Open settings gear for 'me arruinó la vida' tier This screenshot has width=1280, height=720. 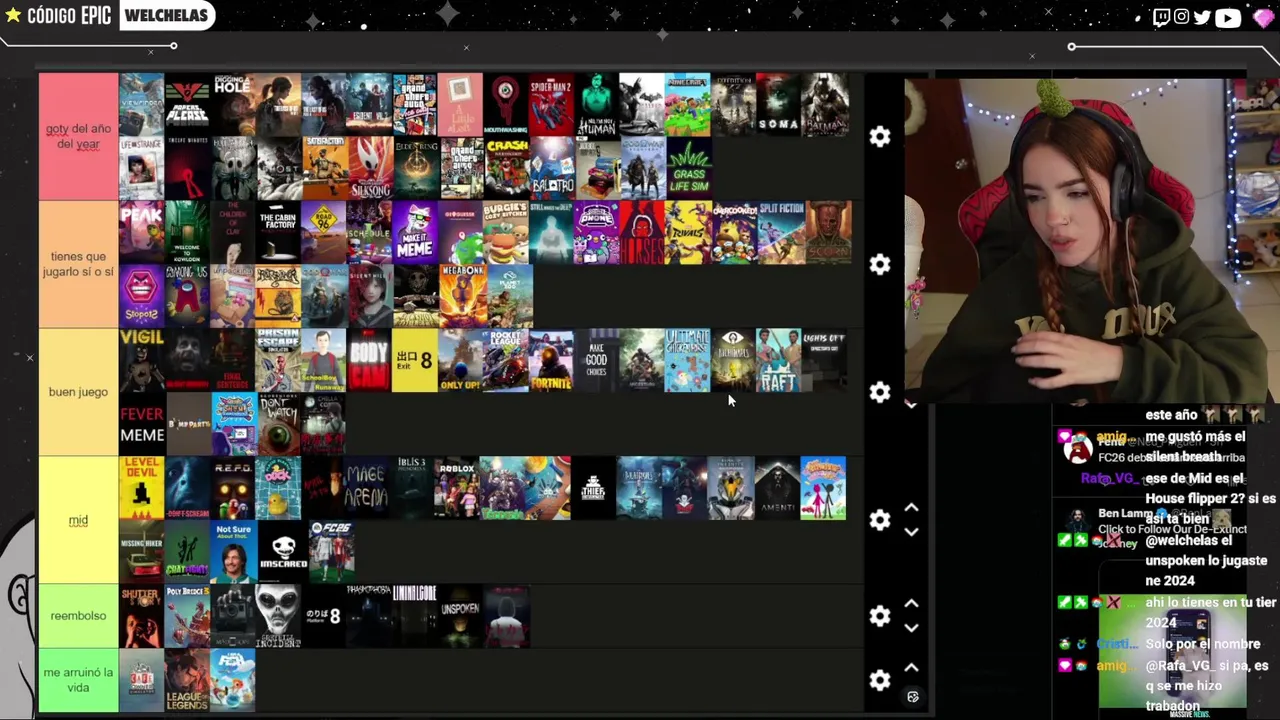880,681
